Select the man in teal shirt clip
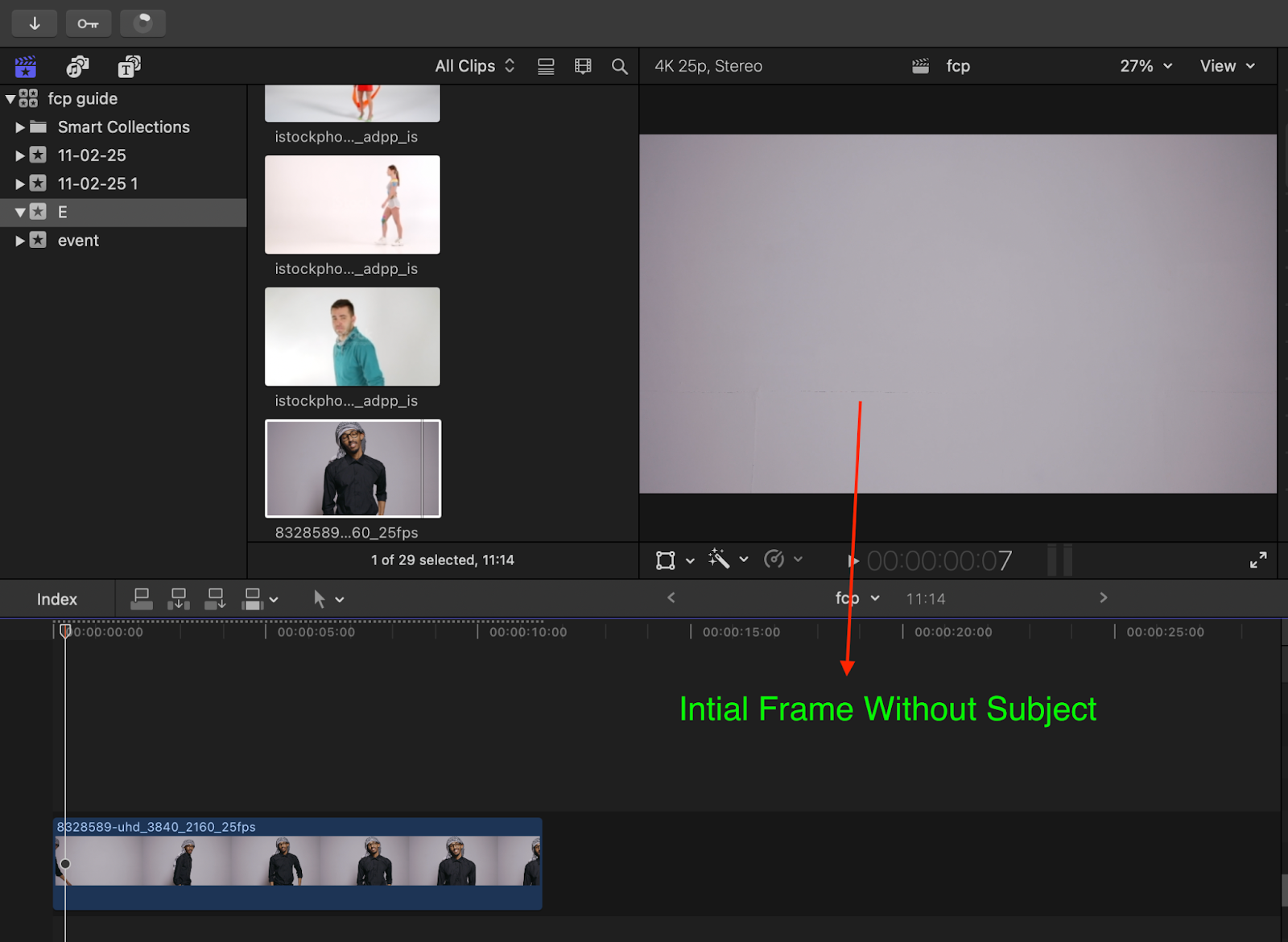 click(x=353, y=337)
